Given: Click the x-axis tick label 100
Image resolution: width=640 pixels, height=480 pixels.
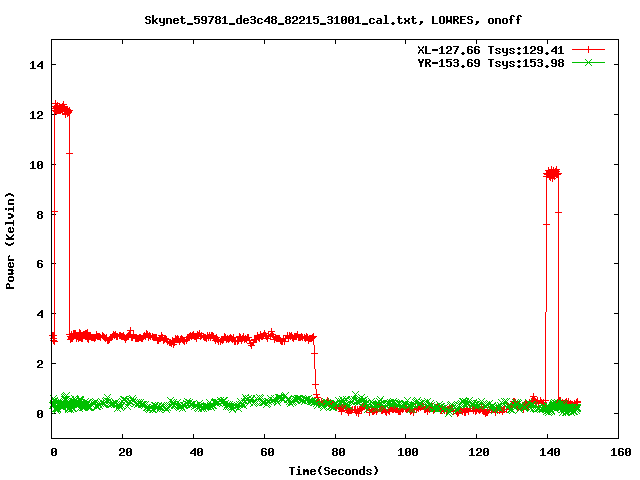Looking at the screenshot, I should [408, 452].
